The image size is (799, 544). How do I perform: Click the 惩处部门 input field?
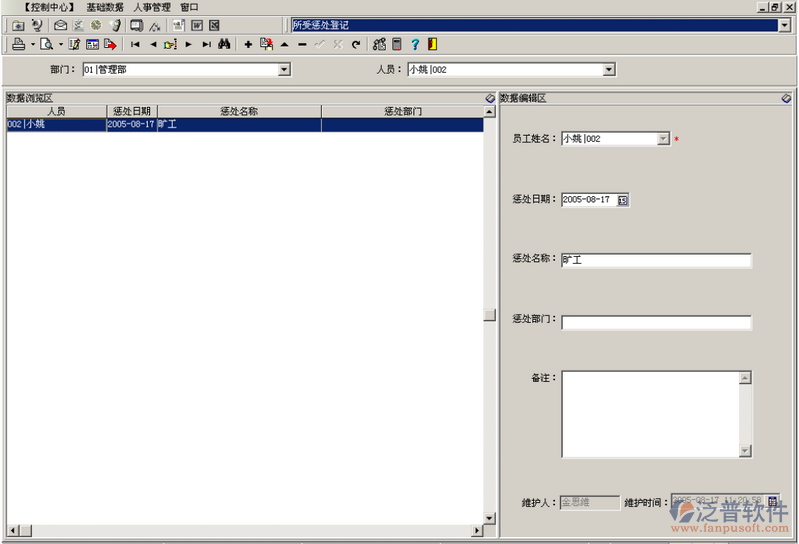point(656,322)
